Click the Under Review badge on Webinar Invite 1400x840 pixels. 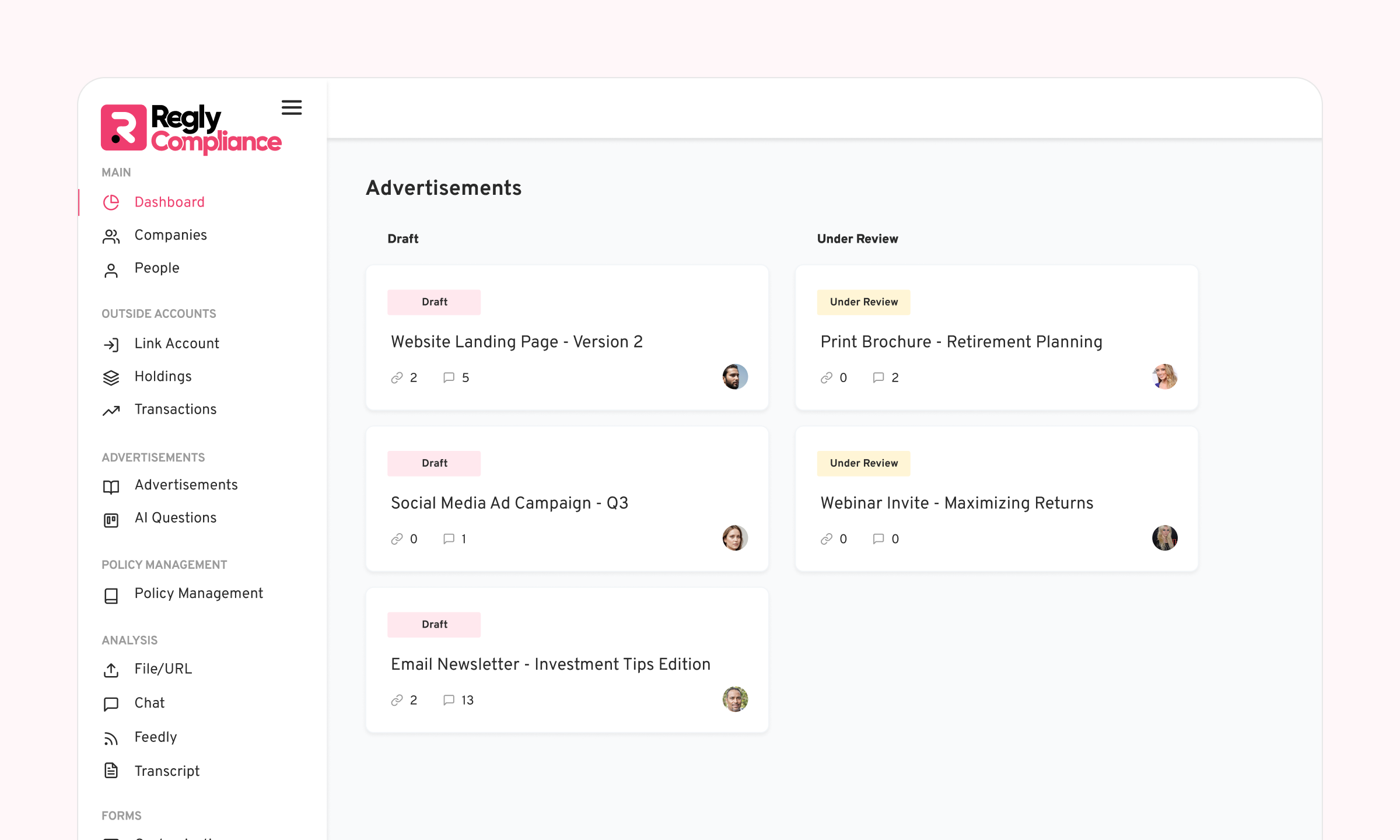(x=863, y=463)
